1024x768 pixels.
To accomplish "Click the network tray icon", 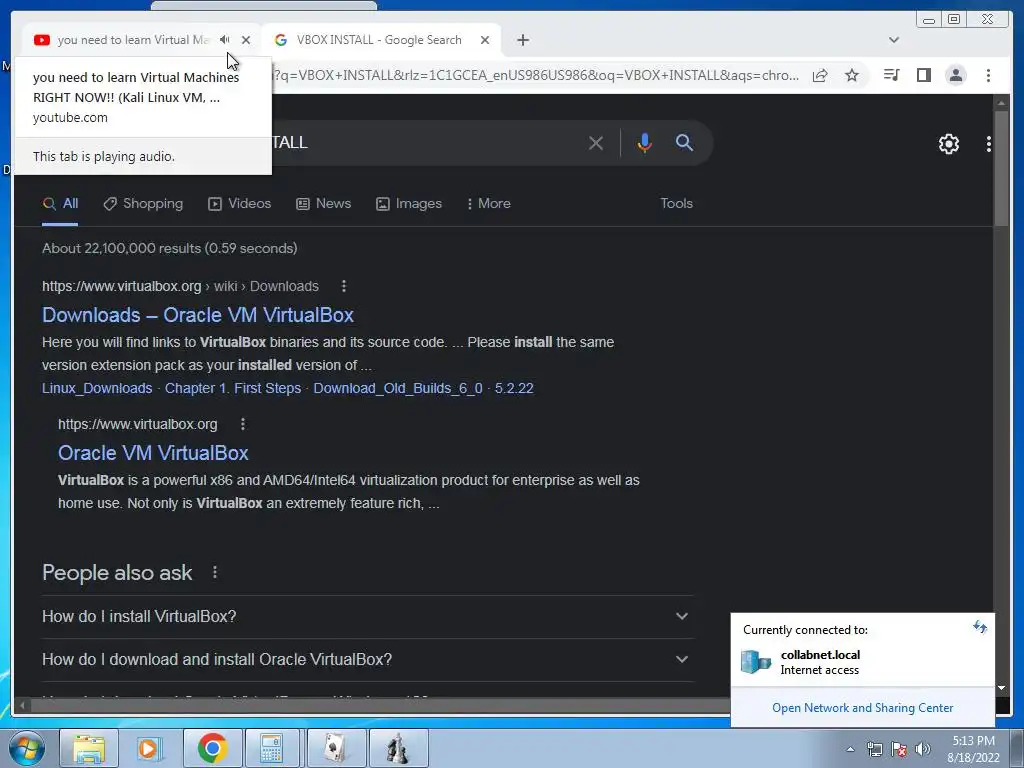I will 874,749.
